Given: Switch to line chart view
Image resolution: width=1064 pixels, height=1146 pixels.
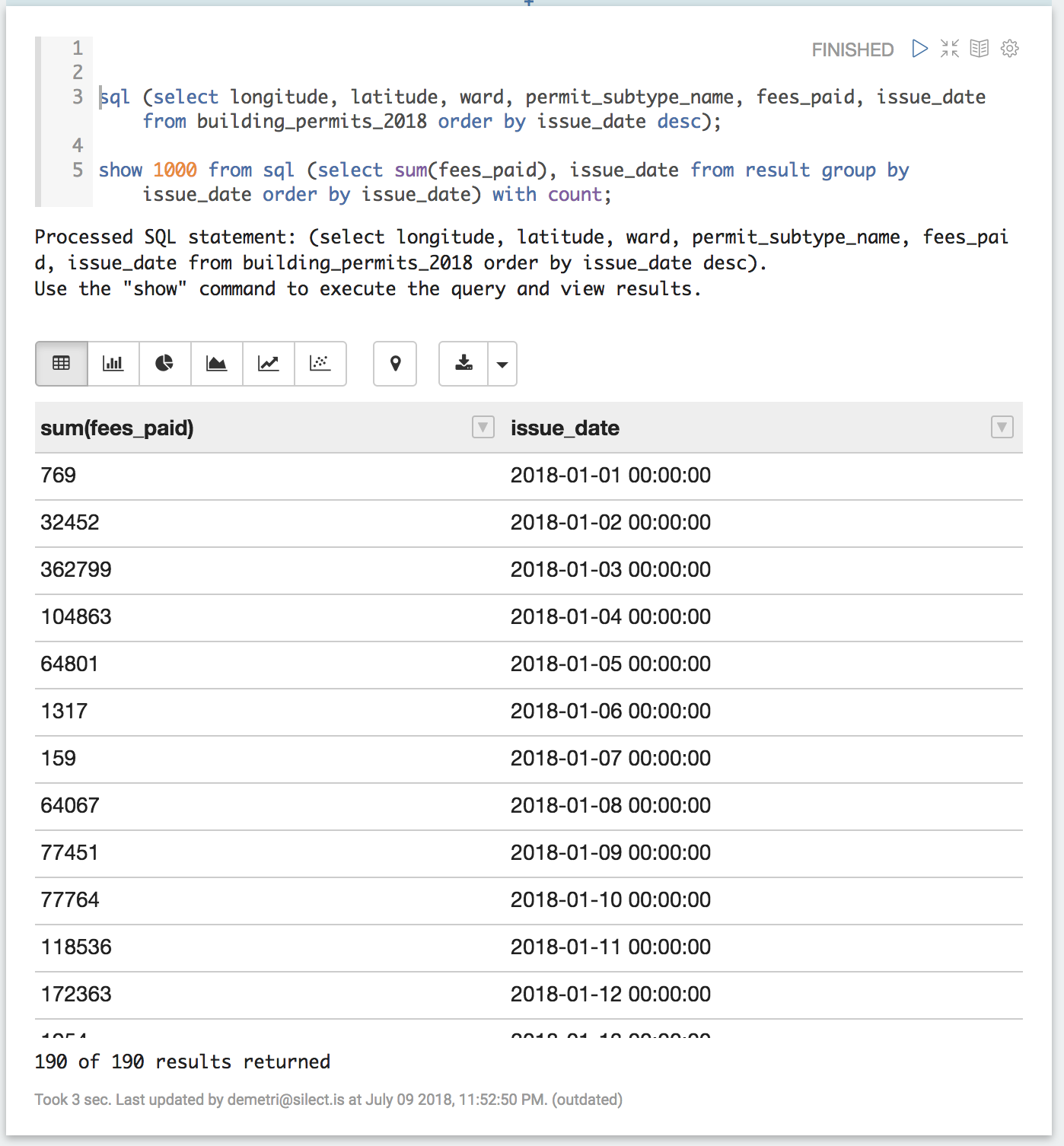Looking at the screenshot, I should click(269, 364).
